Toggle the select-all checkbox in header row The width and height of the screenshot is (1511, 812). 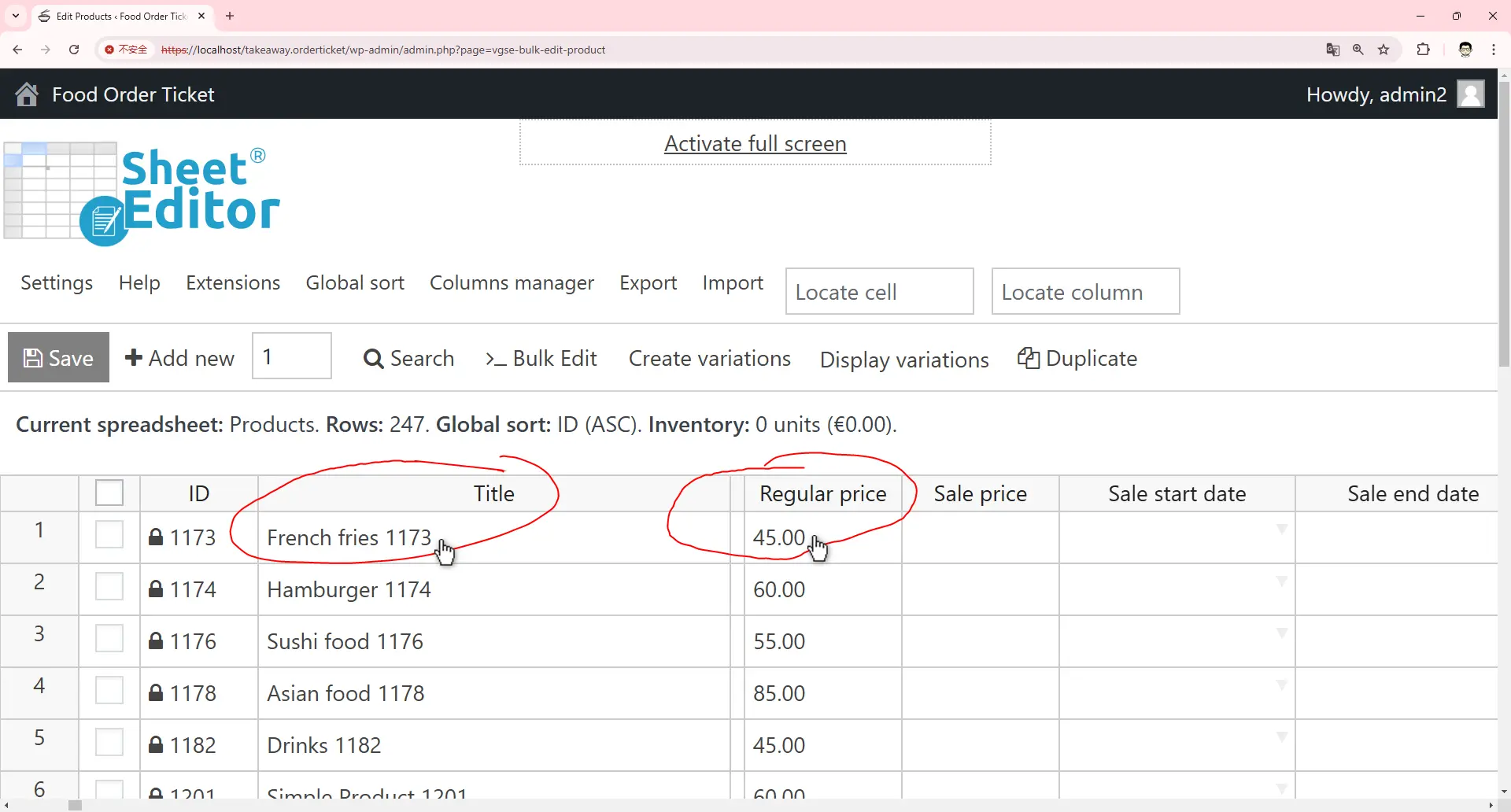pos(109,493)
